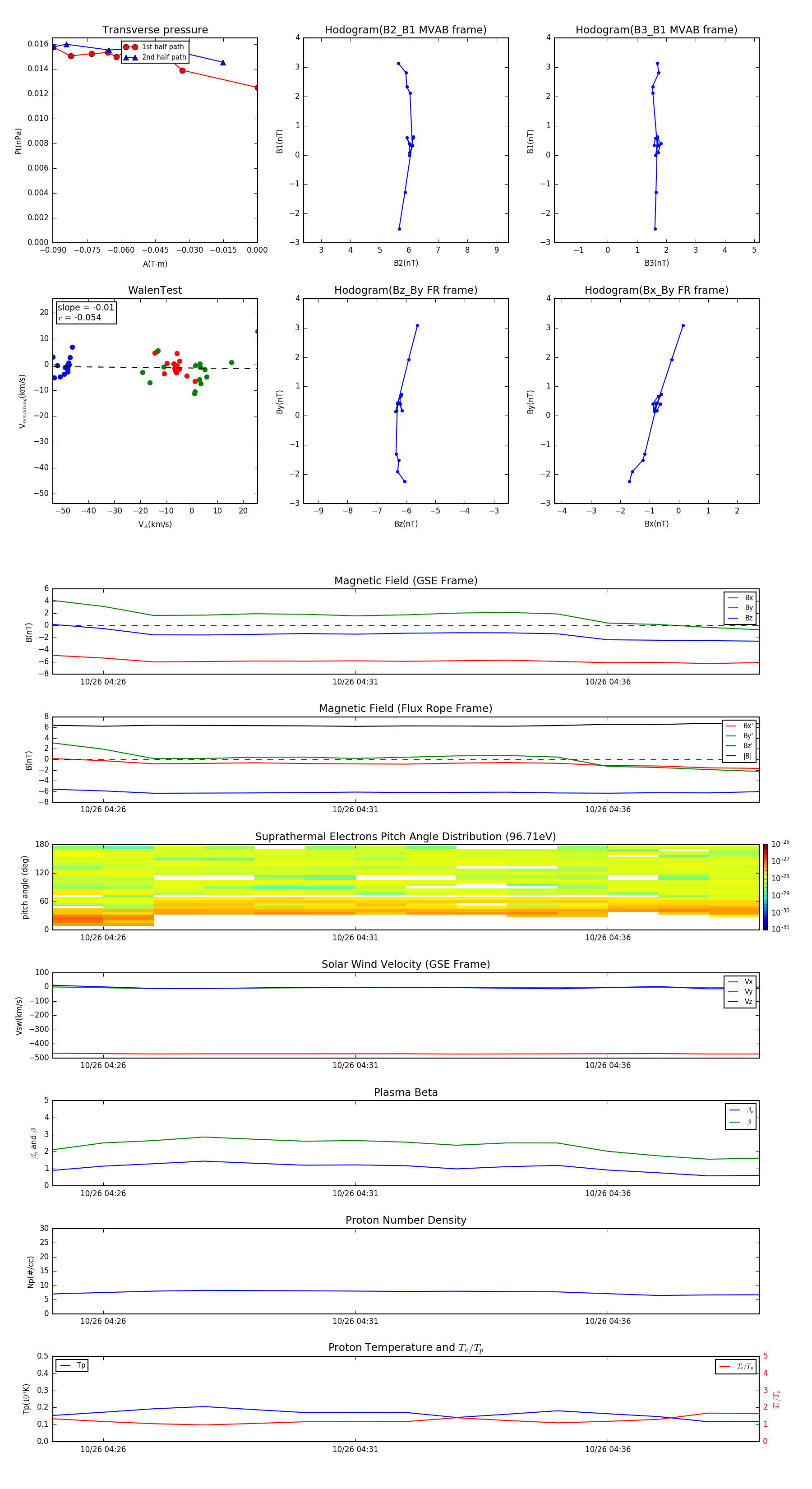This screenshot has width=812, height=1489.
Task: Click the 'Vy' velocity legend entry
Action: point(740,991)
